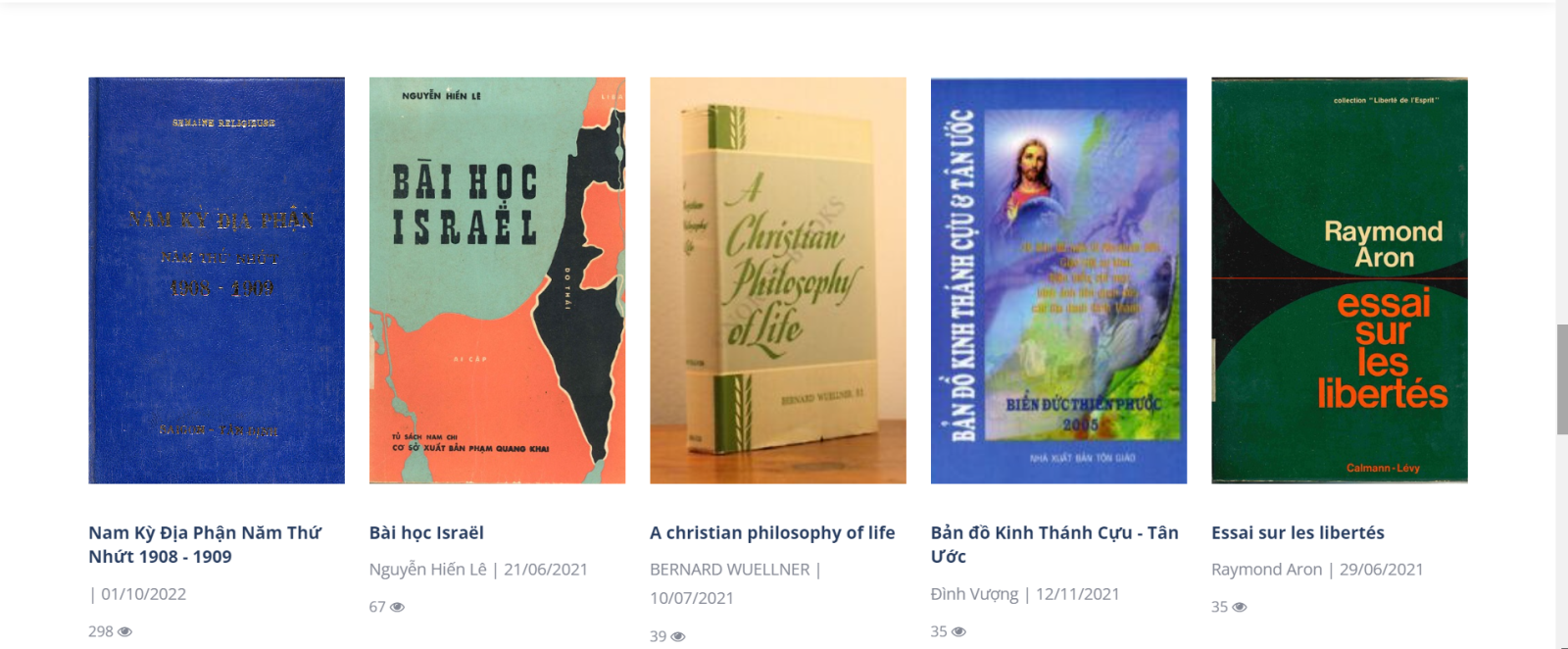1568x649 pixels.
Task: Select author name Nguyễn Hiến Lê
Action: click(x=427, y=570)
